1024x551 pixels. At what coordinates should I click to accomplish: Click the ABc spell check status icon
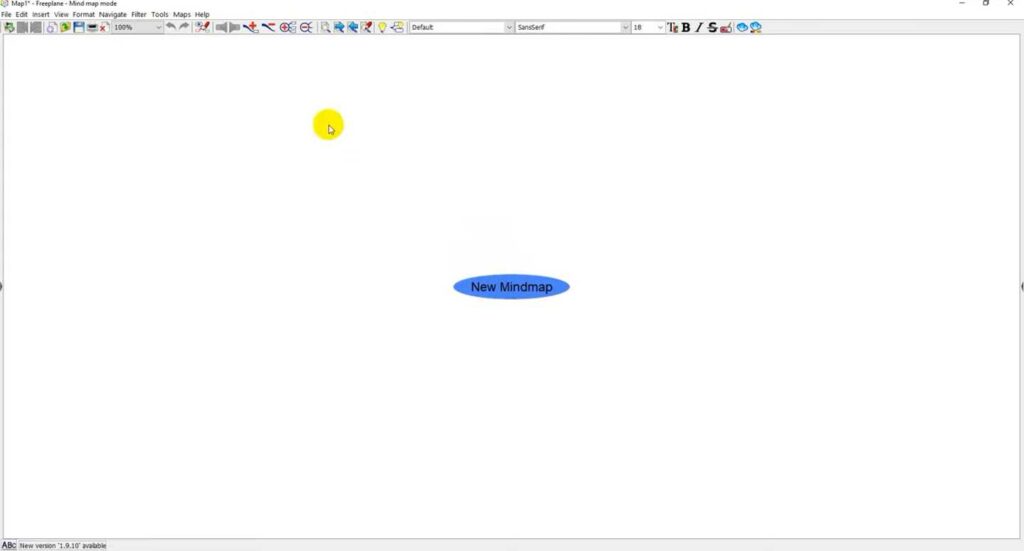(8, 545)
